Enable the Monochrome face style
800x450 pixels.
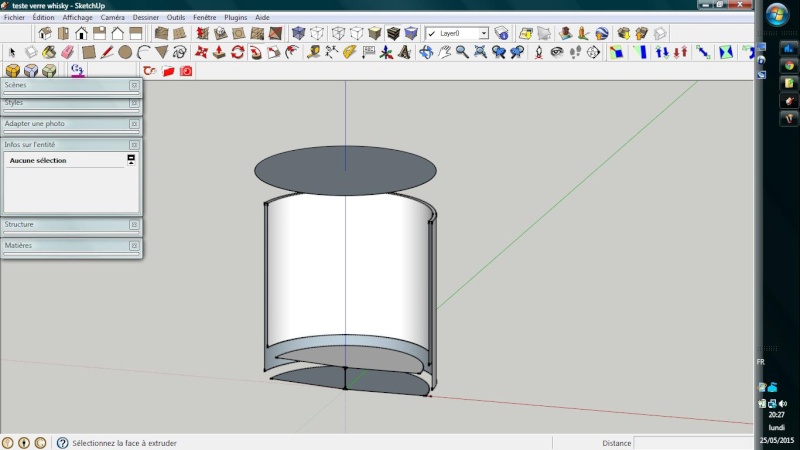coord(411,34)
